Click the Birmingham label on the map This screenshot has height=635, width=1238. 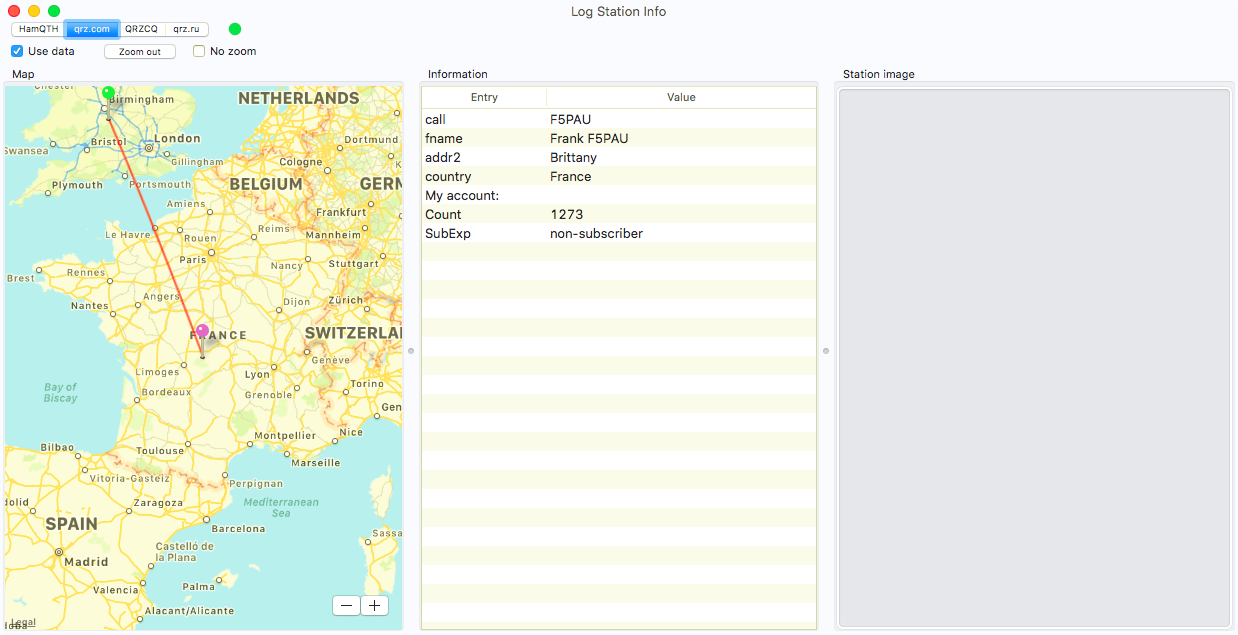coord(140,100)
